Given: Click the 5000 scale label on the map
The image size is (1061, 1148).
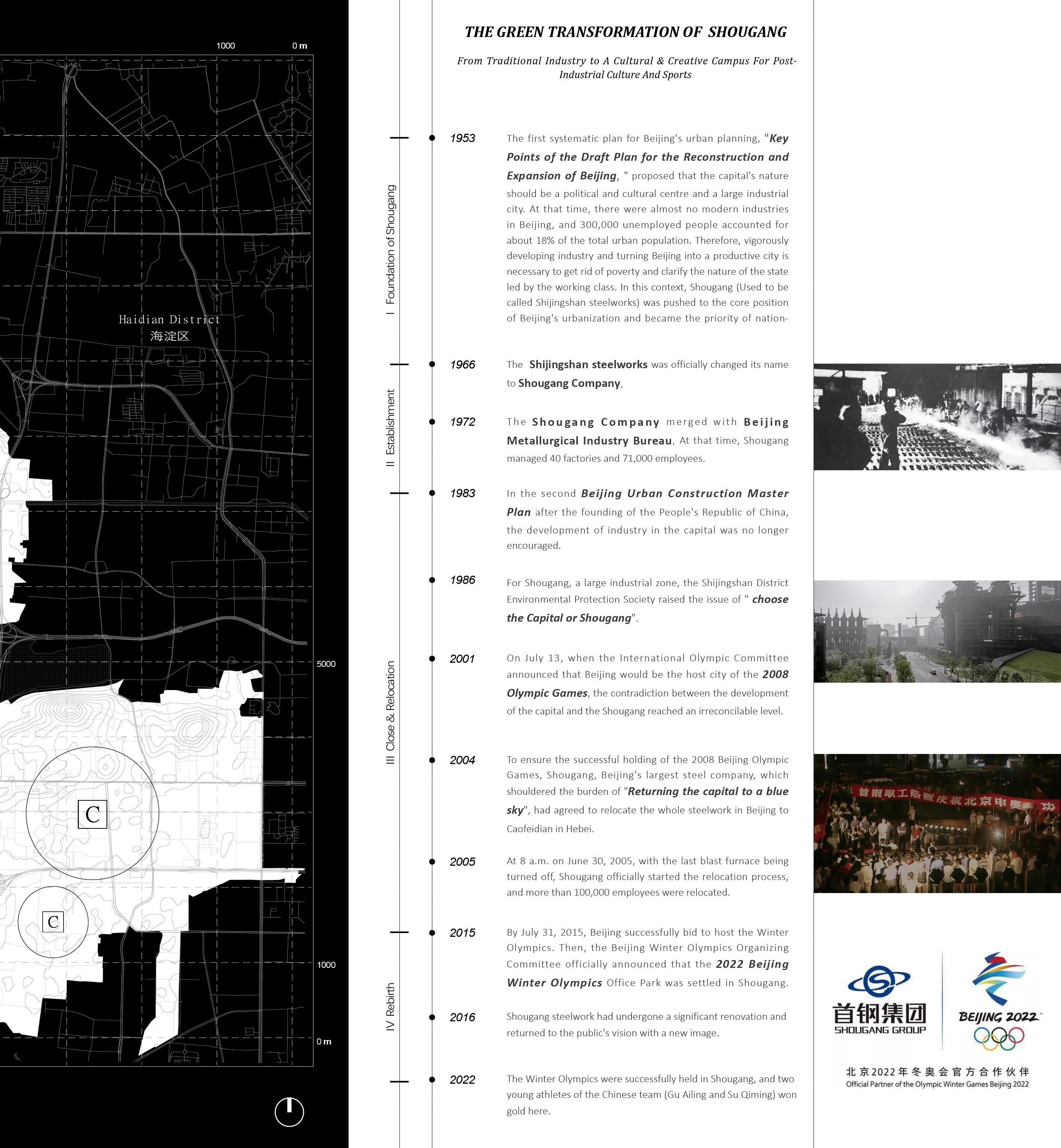Looking at the screenshot, I should (326, 664).
